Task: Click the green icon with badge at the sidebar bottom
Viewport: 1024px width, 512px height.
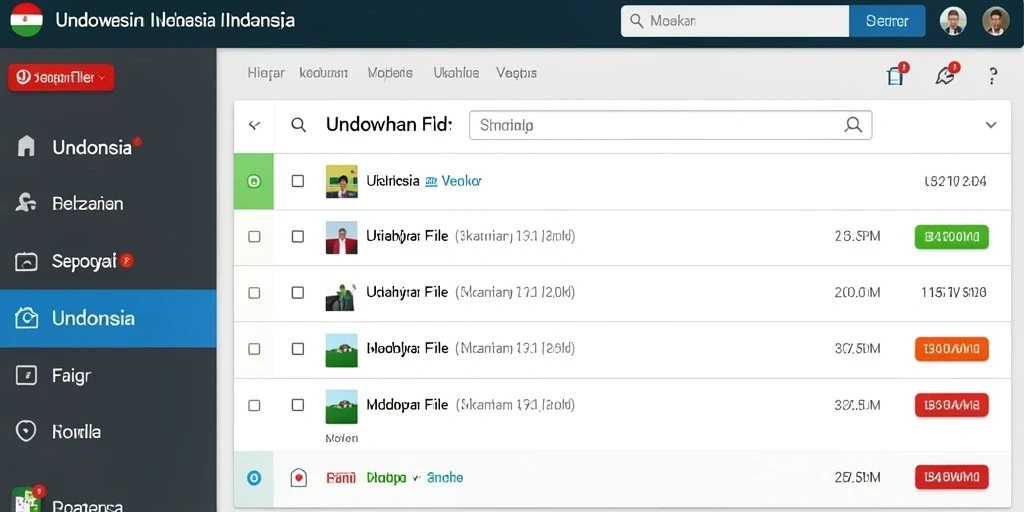Action: point(27,498)
